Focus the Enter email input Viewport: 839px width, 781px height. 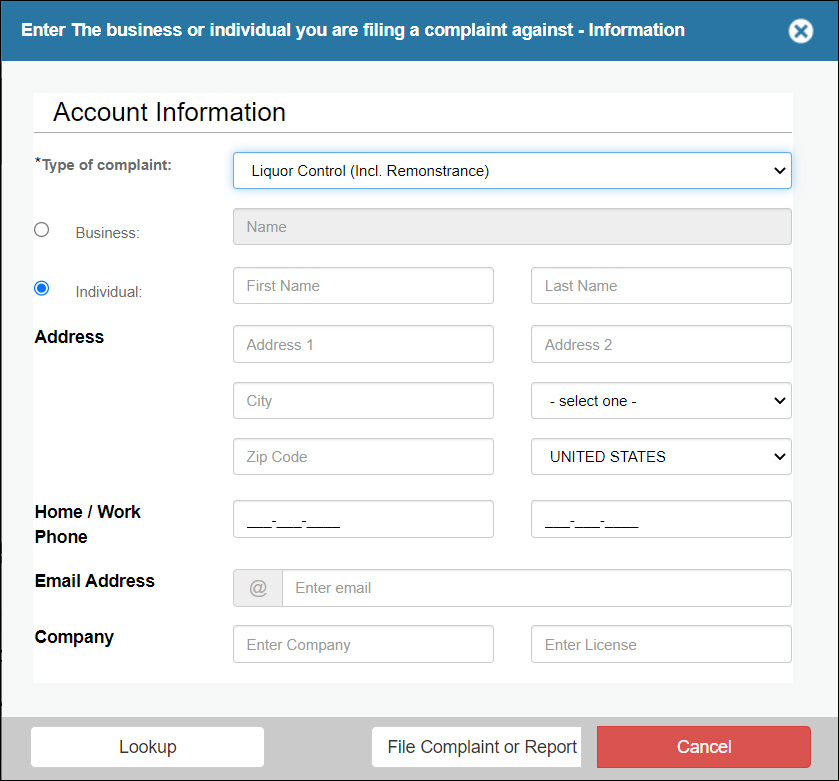(x=536, y=588)
